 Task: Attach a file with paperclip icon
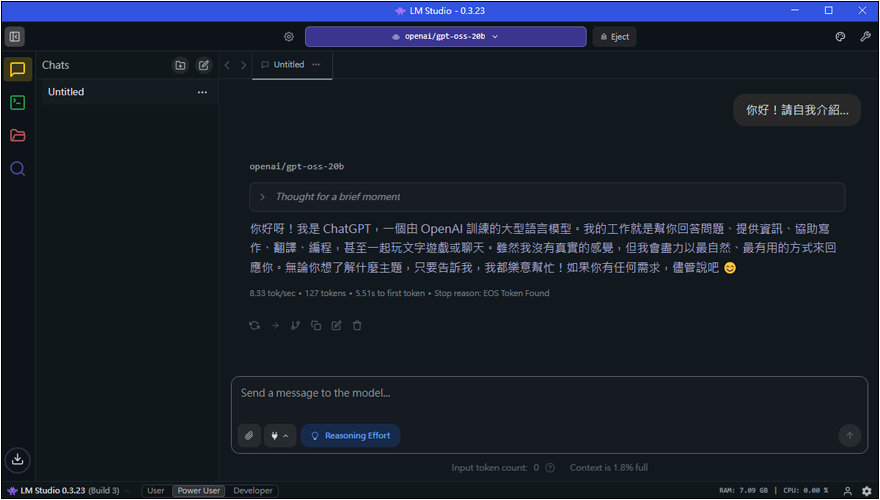pos(249,435)
